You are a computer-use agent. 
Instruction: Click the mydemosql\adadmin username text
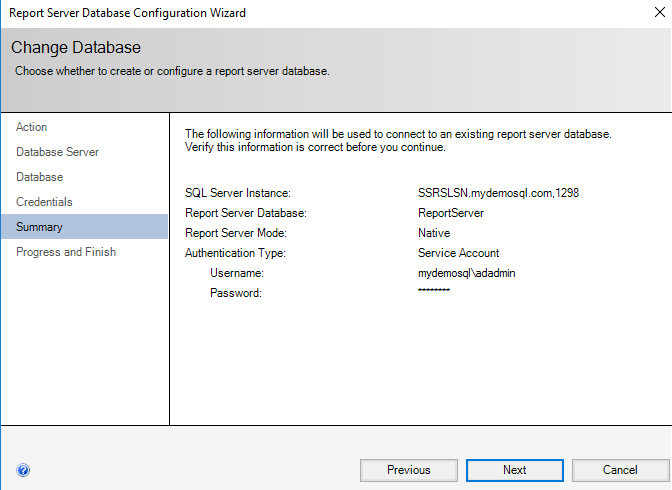[x=467, y=273]
